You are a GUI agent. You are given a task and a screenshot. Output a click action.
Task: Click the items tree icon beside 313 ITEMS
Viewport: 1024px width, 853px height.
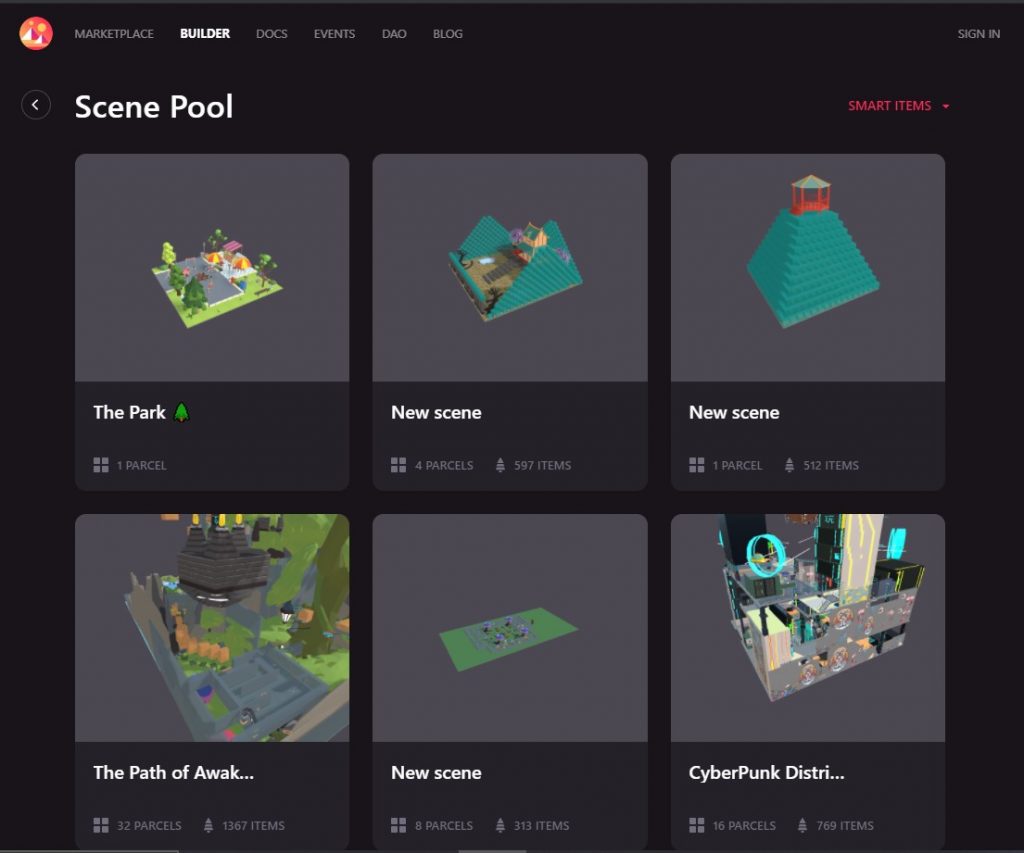point(500,826)
